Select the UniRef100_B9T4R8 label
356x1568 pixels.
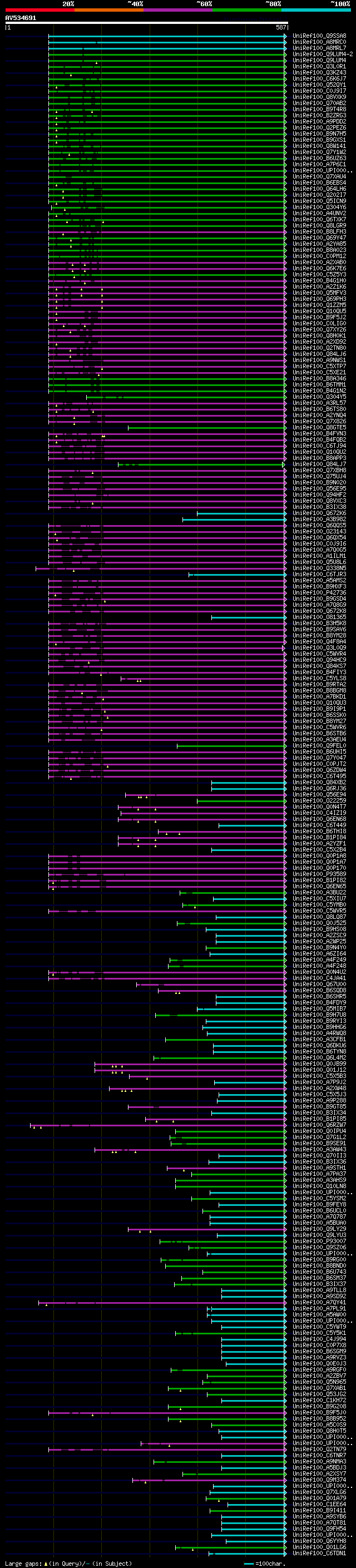click(x=319, y=110)
